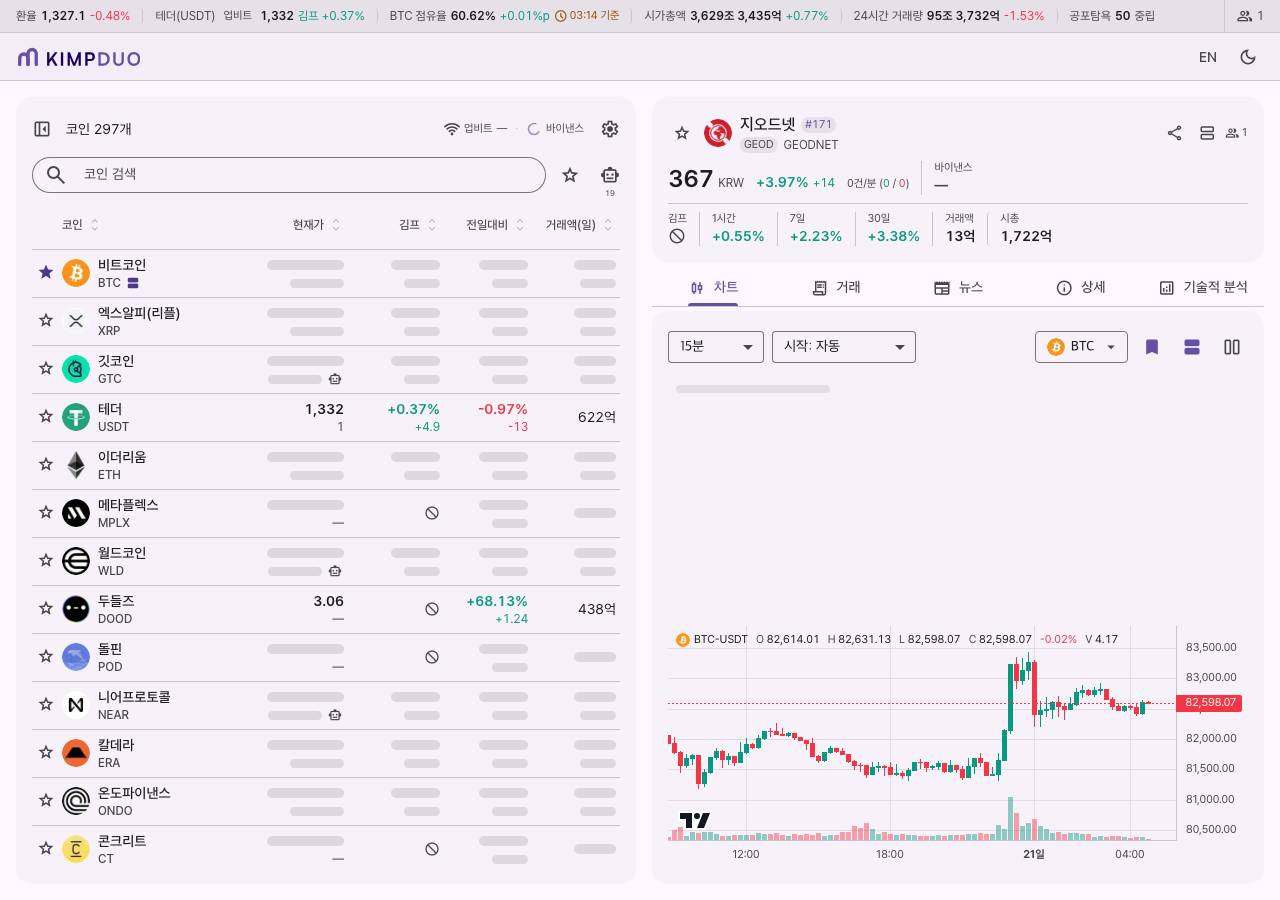This screenshot has height=900, width=1280.
Task: Collapse the coin list sidebar panel
Action: (42, 129)
